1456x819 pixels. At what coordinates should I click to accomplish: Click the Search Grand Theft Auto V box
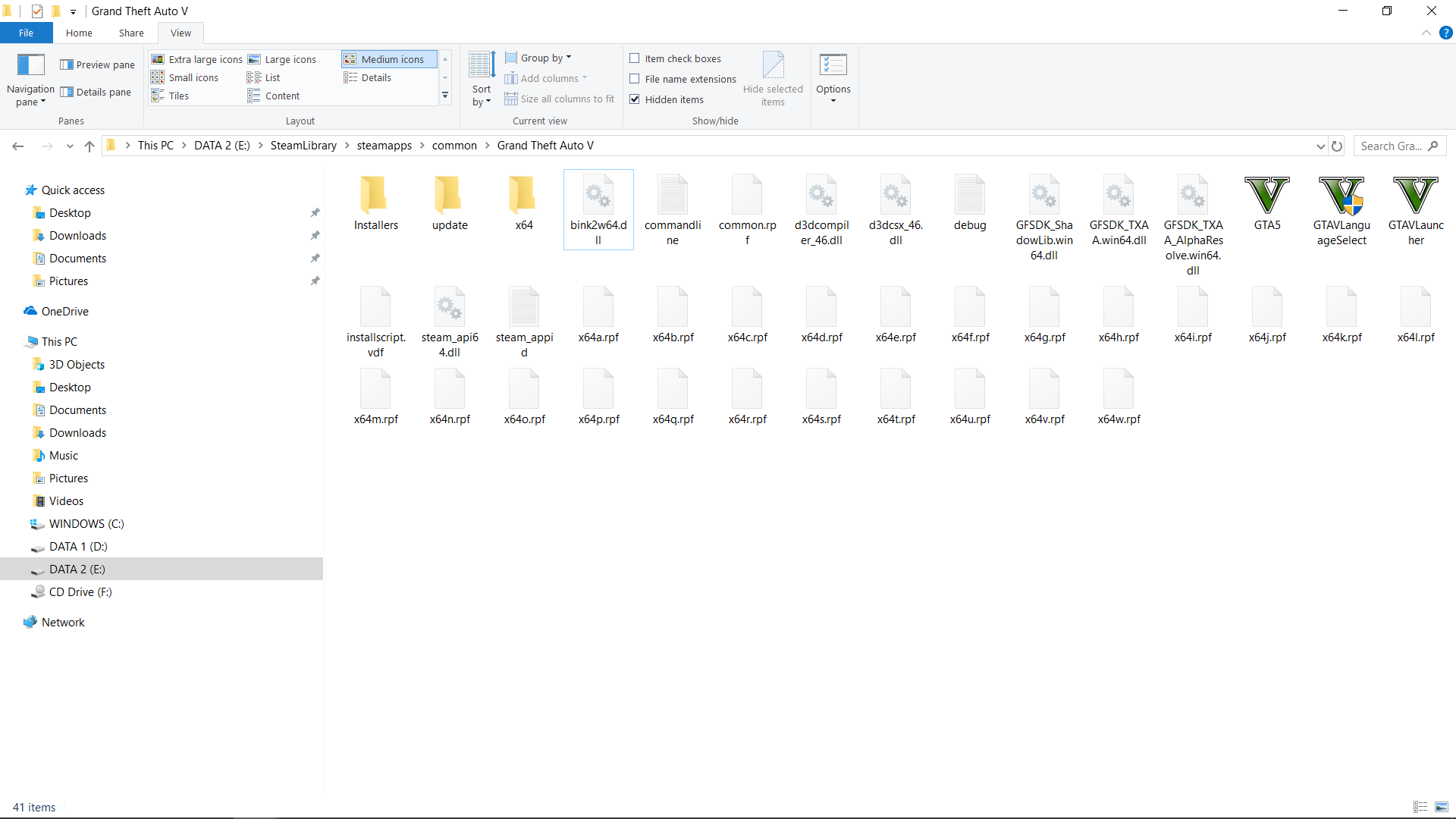[x=1390, y=146]
